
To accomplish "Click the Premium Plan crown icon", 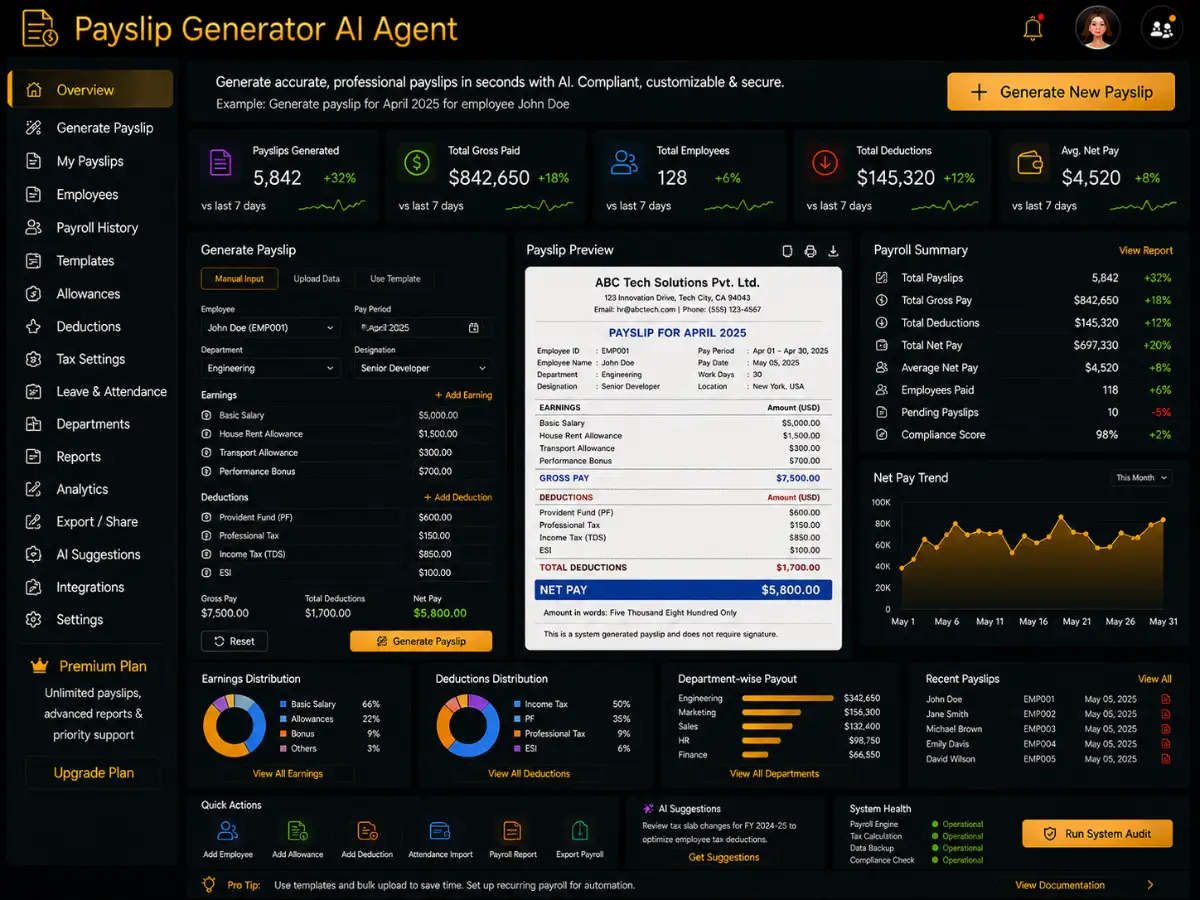I will (40, 666).
